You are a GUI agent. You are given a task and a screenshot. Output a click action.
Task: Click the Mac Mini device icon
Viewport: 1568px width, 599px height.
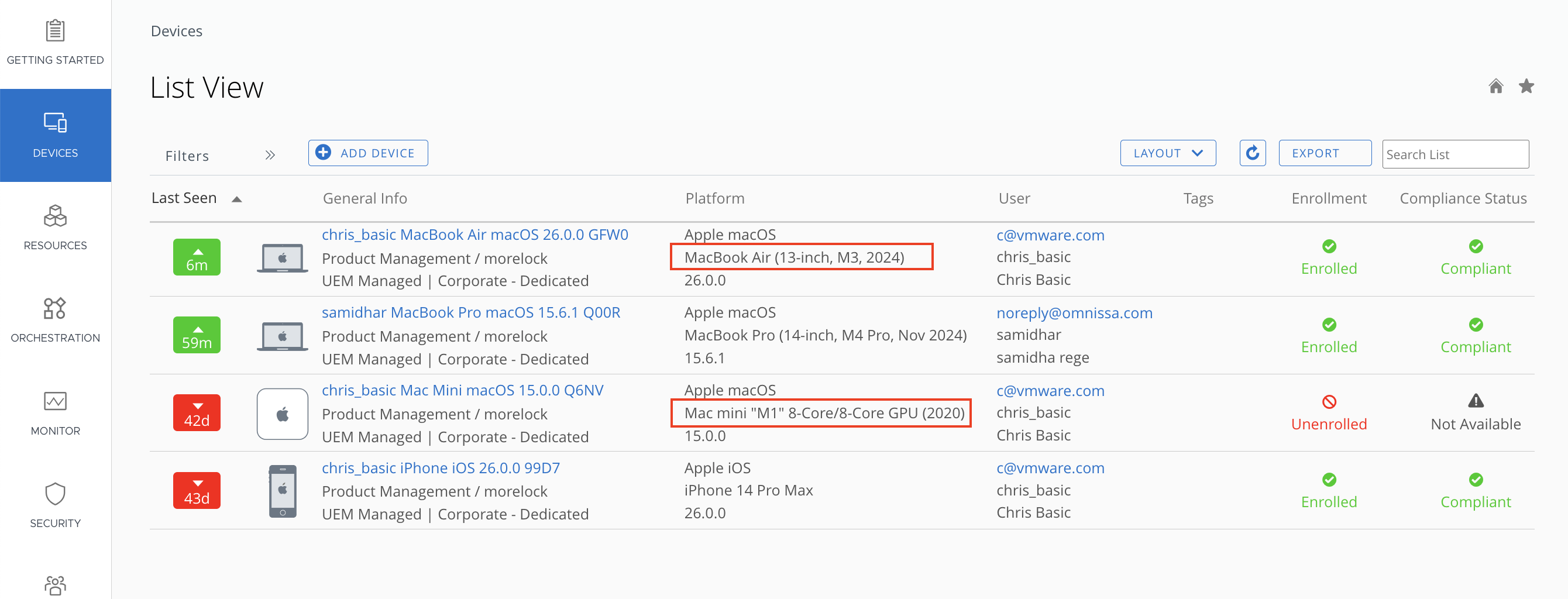(283, 414)
